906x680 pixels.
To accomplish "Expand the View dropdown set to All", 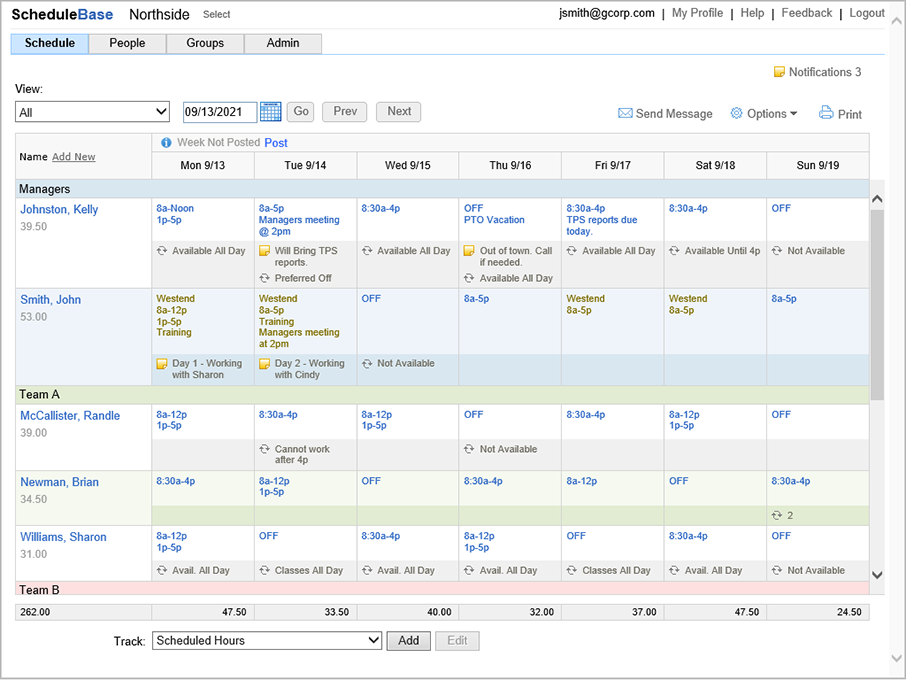I will pos(93,112).
